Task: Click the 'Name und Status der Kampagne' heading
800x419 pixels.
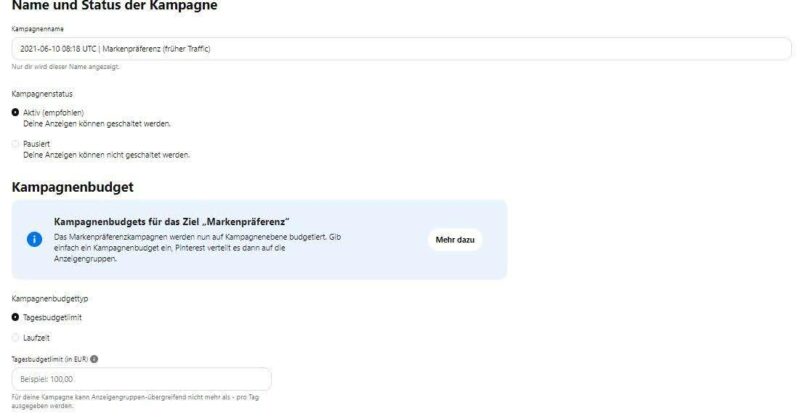Action: (114, 6)
